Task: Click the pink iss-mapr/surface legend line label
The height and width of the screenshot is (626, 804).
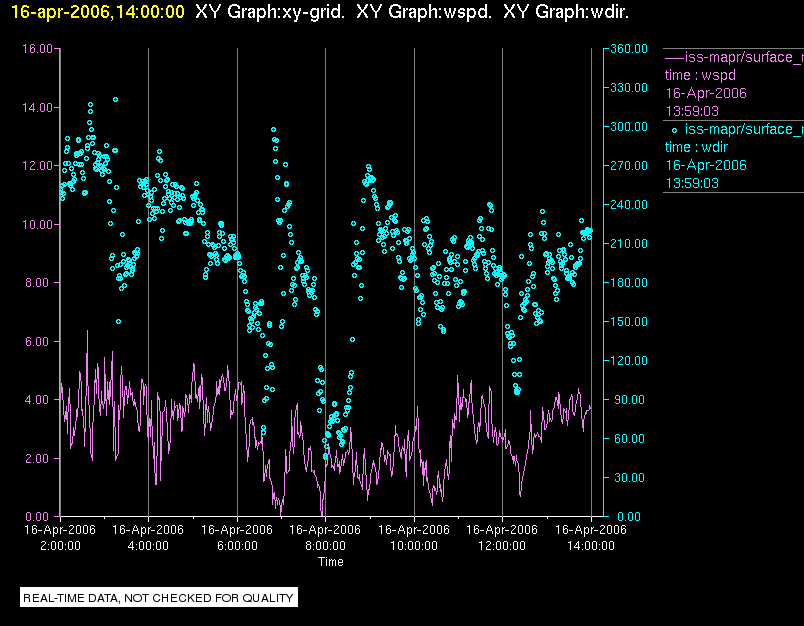Action: 744,57
